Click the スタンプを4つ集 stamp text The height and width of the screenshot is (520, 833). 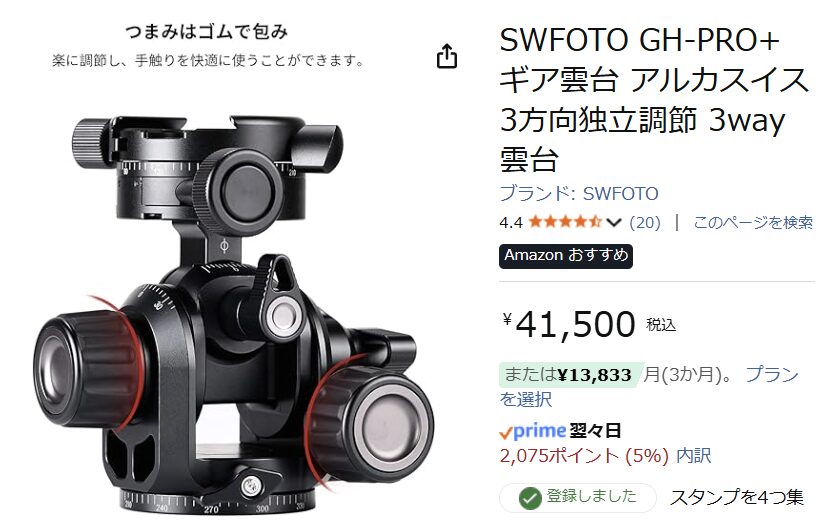click(x=737, y=498)
